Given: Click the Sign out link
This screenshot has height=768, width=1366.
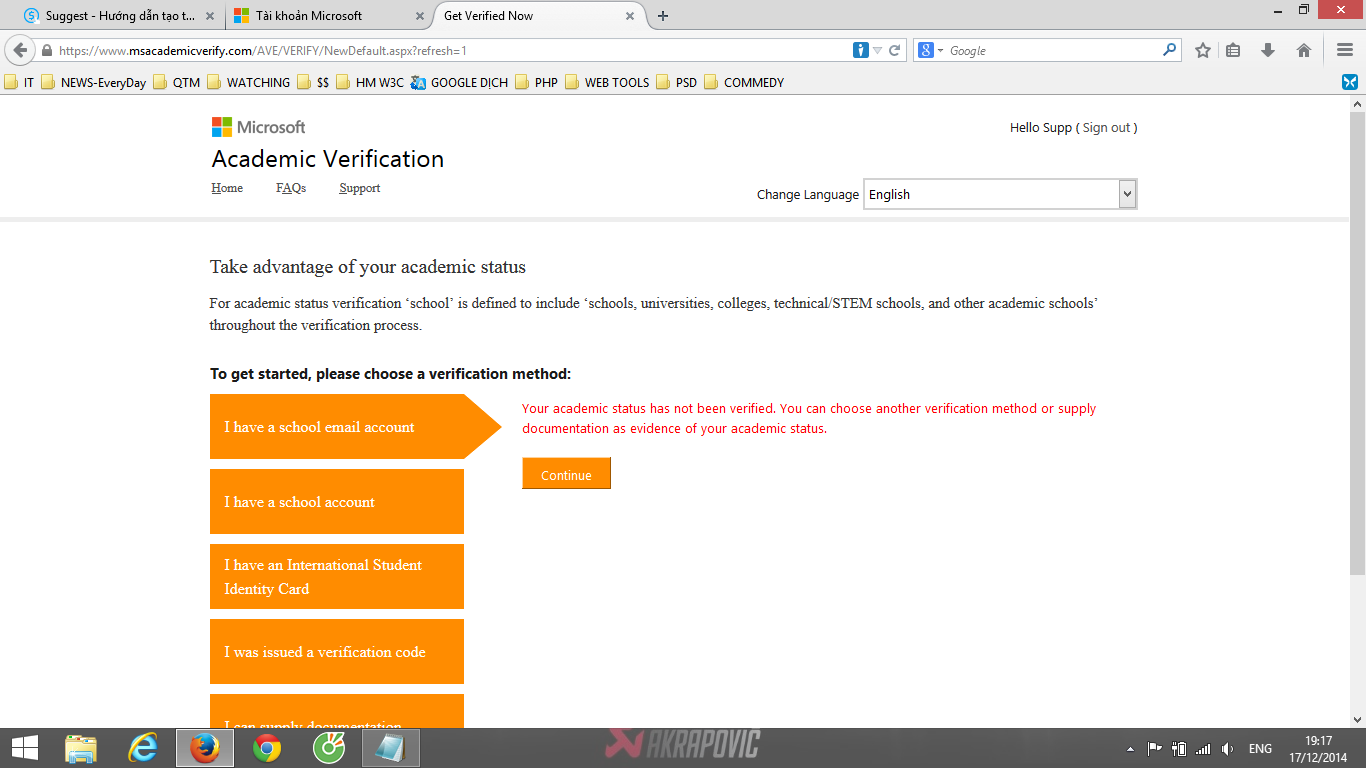Looking at the screenshot, I should tap(1106, 128).
